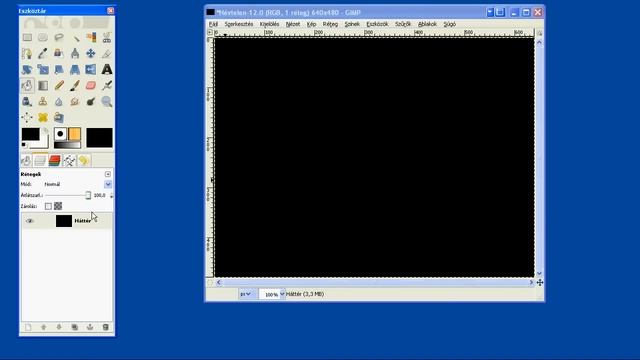640x360 pixels.
Task: Click the anchor layer button
Action: pyautogui.click(x=90, y=327)
